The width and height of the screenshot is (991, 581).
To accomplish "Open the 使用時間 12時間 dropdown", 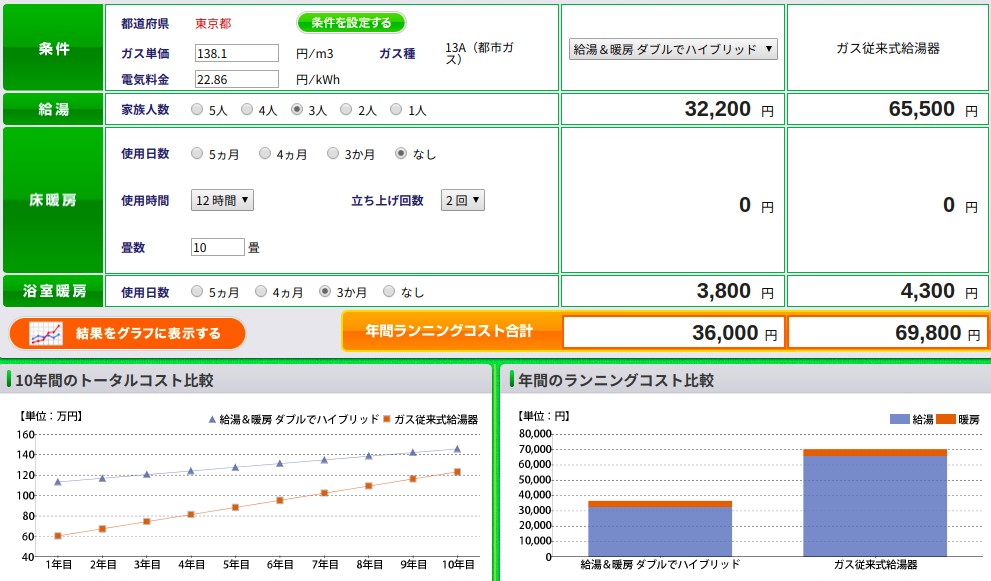I will pyautogui.click(x=222, y=200).
